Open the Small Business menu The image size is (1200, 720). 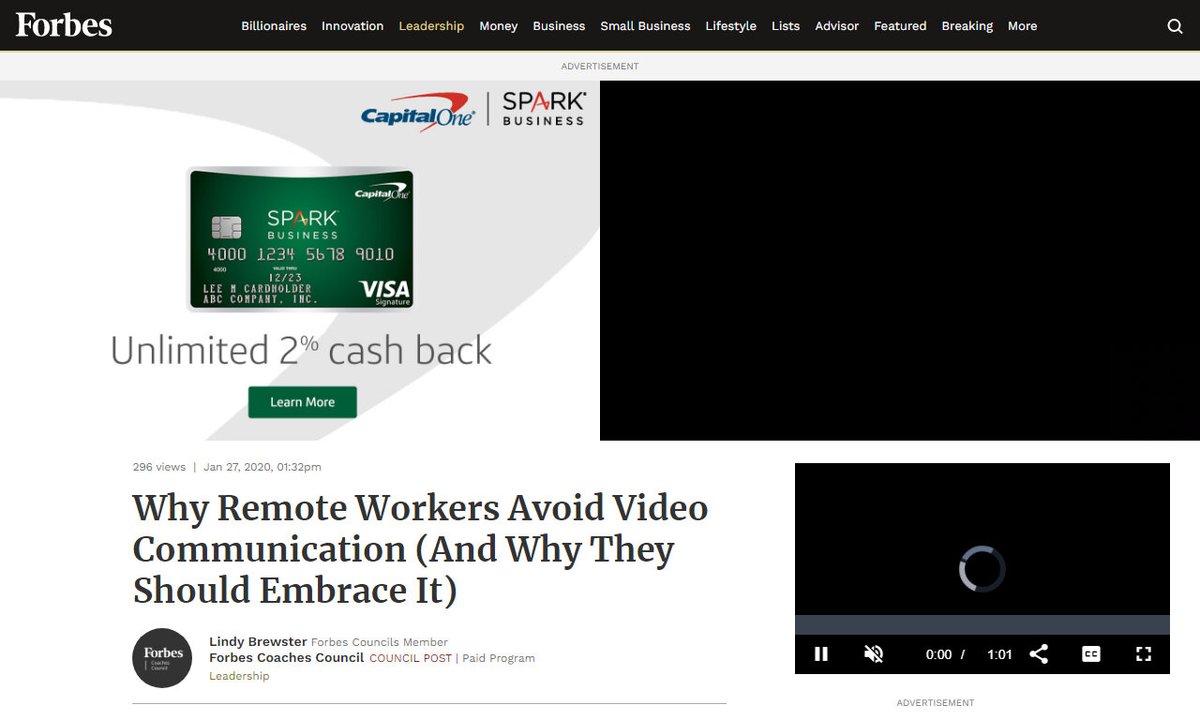(x=645, y=26)
